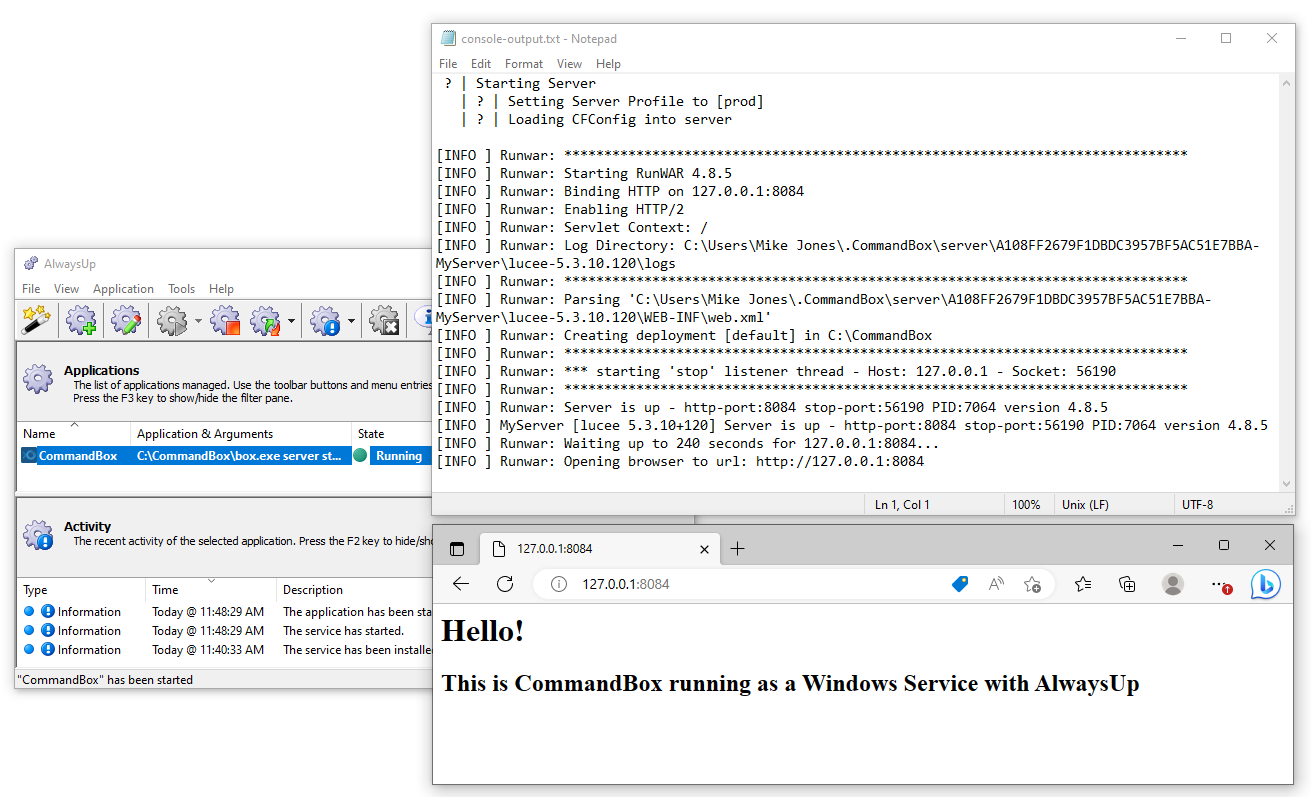View site information icon in address bar

point(559,584)
